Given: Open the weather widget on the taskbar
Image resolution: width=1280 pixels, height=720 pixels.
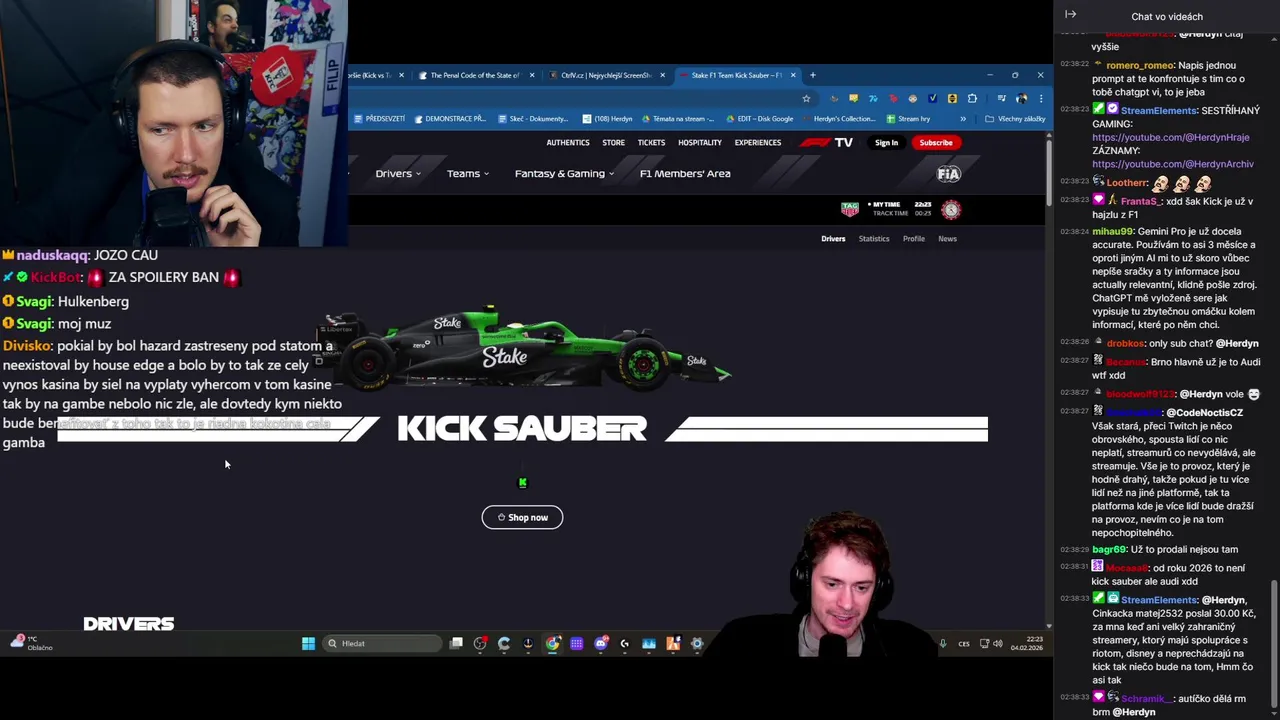Looking at the screenshot, I should pos(33,643).
